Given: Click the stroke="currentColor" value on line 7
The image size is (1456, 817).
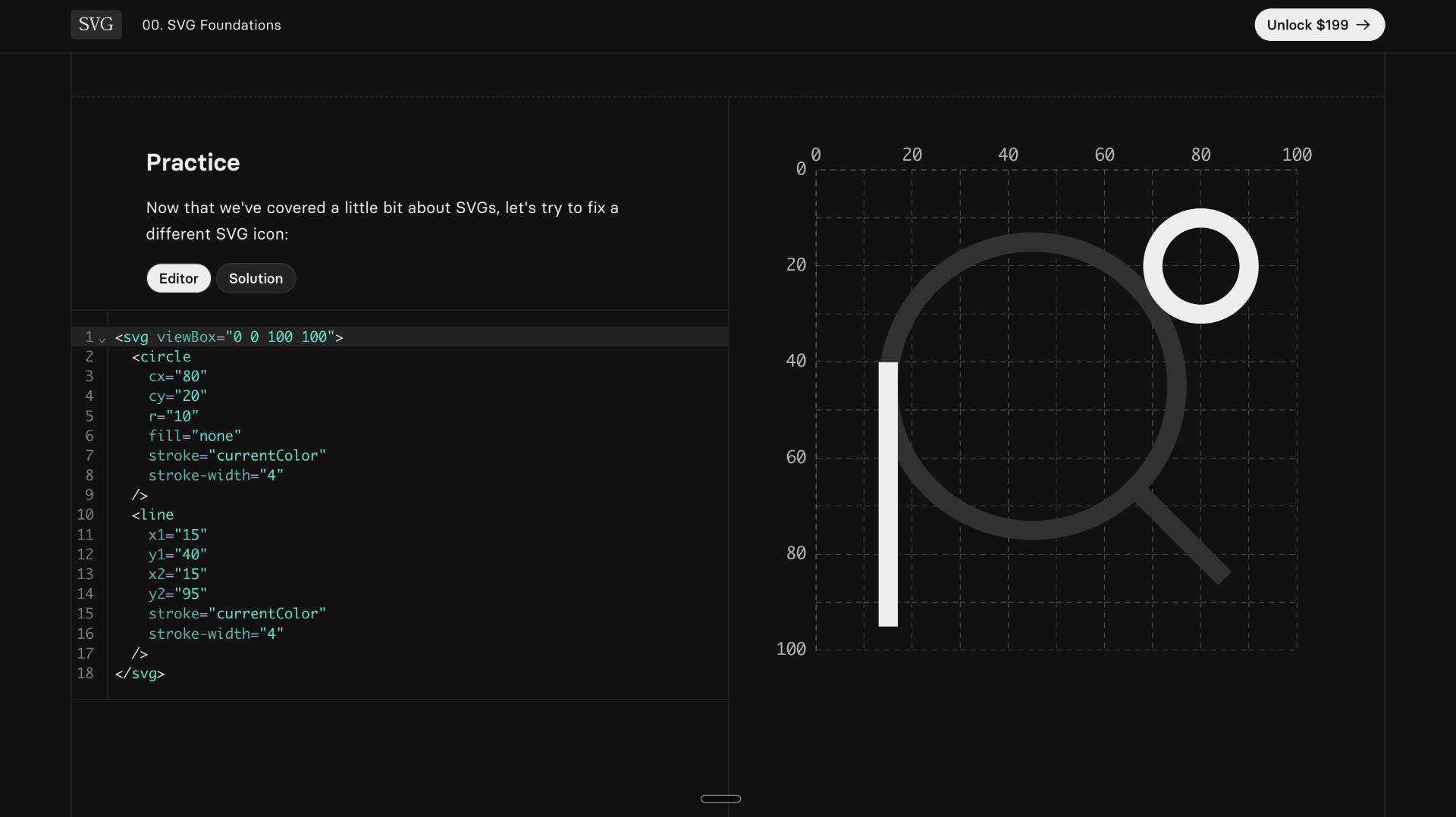Looking at the screenshot, I should 237,455.
